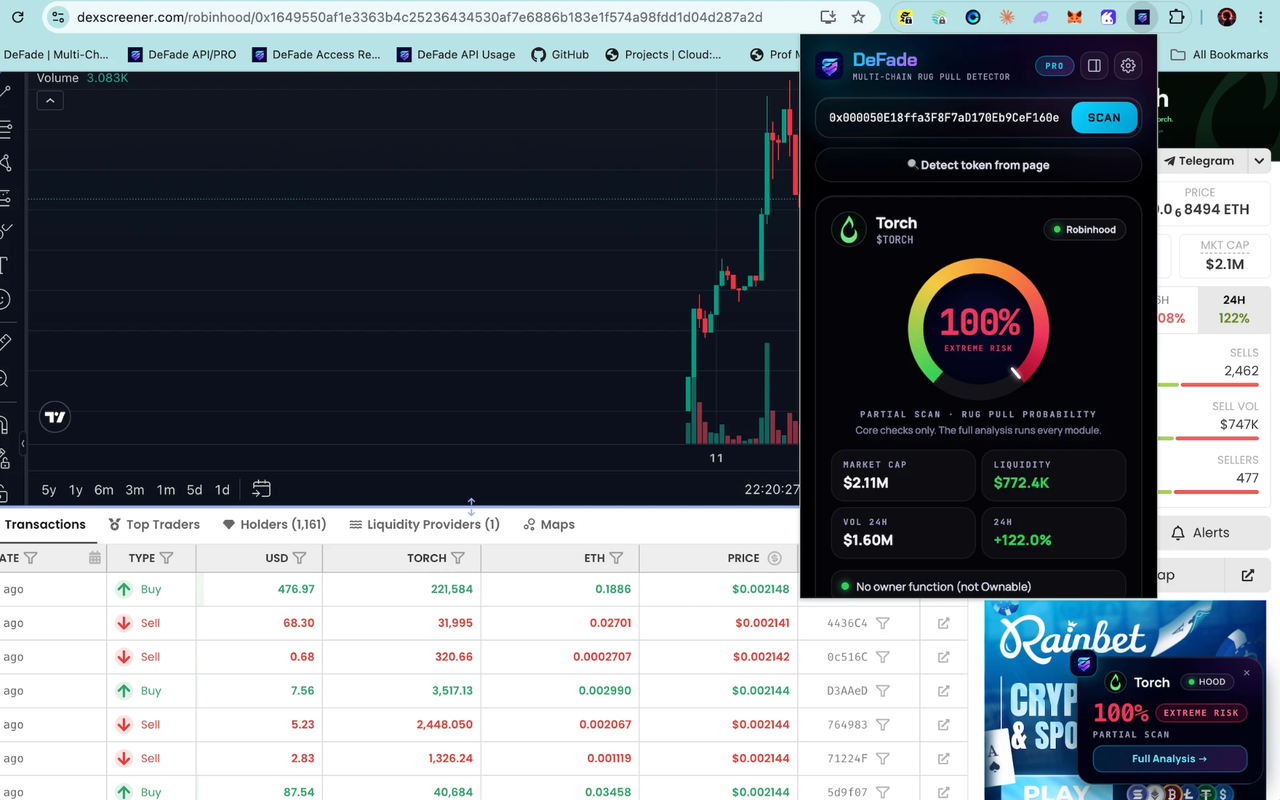1280x800 pixels.
Task: Toggle PRICE column currency dollar icon
Action: (774, 558)
